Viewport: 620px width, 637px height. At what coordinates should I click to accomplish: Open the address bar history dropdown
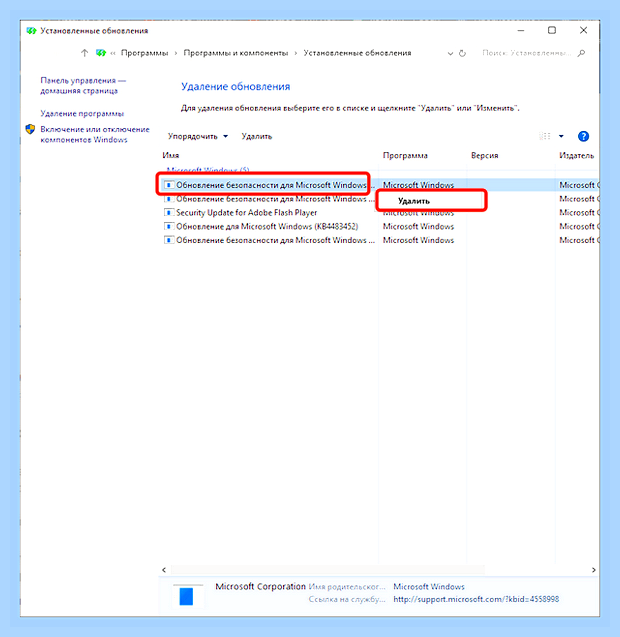coord(450,54)
